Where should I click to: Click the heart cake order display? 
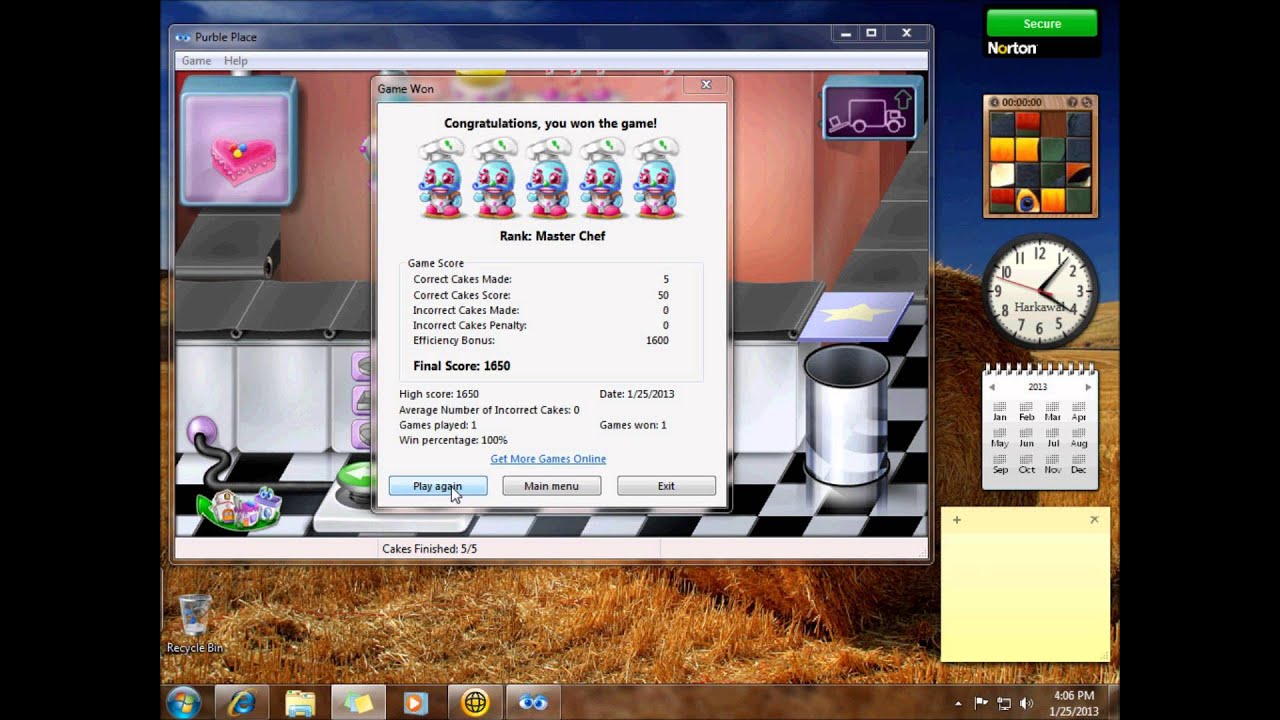click(x=238, y=142)
